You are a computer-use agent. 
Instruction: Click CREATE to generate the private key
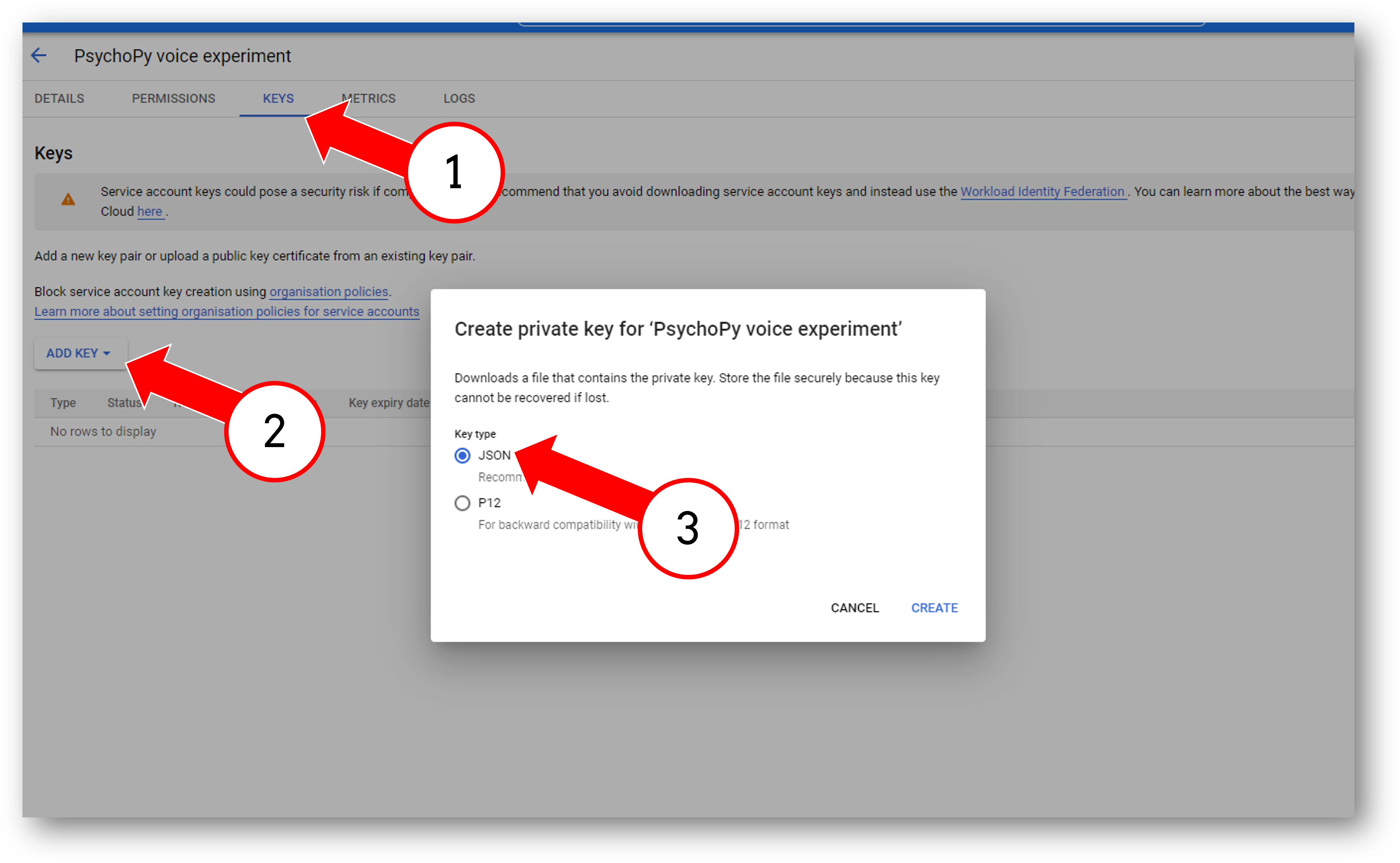coord(934,608)
